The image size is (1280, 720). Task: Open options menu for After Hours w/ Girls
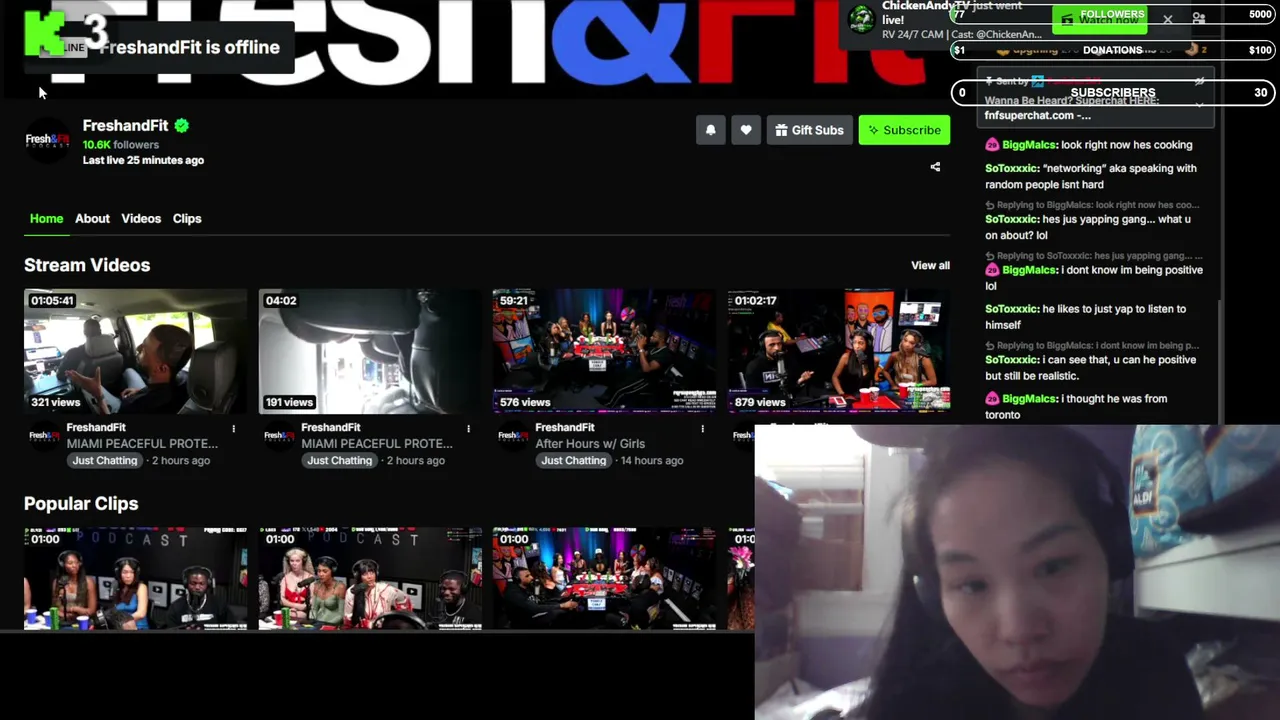click(x=702, y=428)
